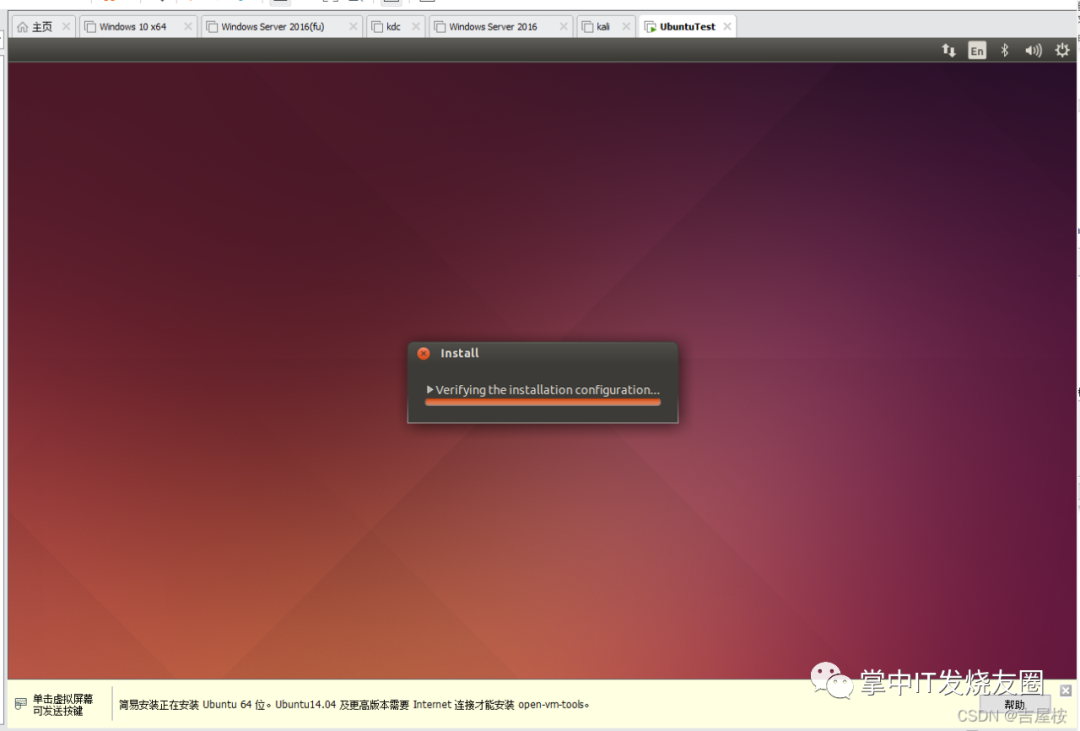Expand the Verifying installation configuration details

point(430,389)
